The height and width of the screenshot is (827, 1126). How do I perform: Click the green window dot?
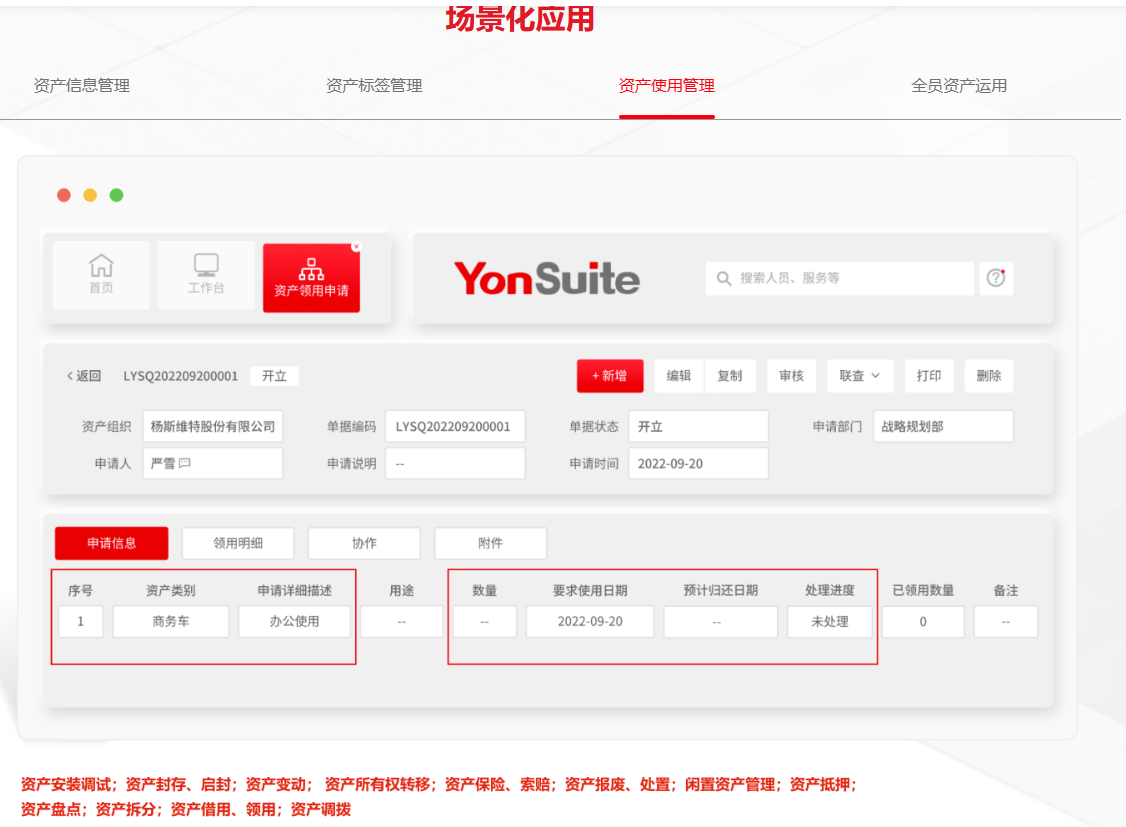point(116,195)
